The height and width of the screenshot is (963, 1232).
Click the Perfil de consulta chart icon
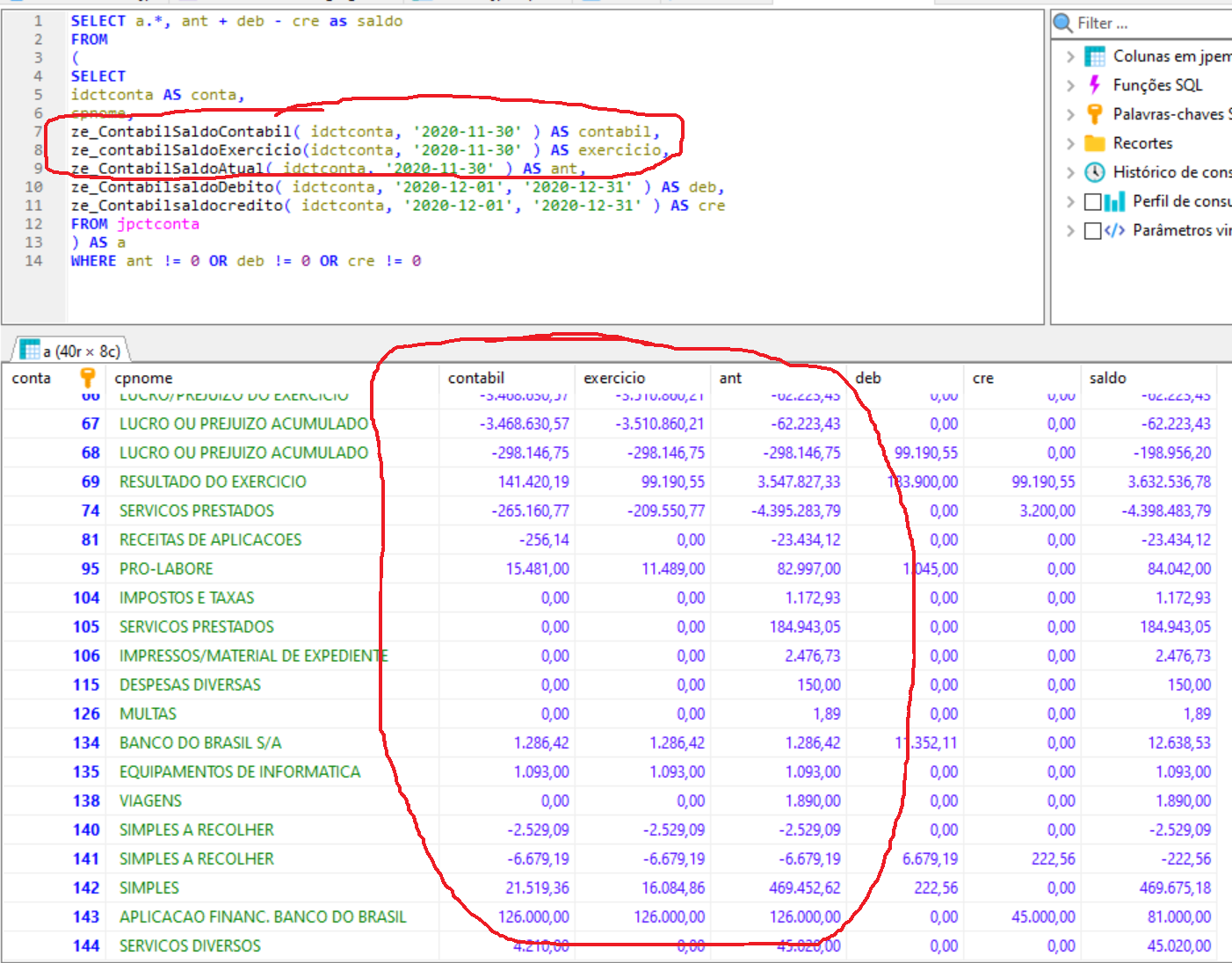(x=1115, y=202)
